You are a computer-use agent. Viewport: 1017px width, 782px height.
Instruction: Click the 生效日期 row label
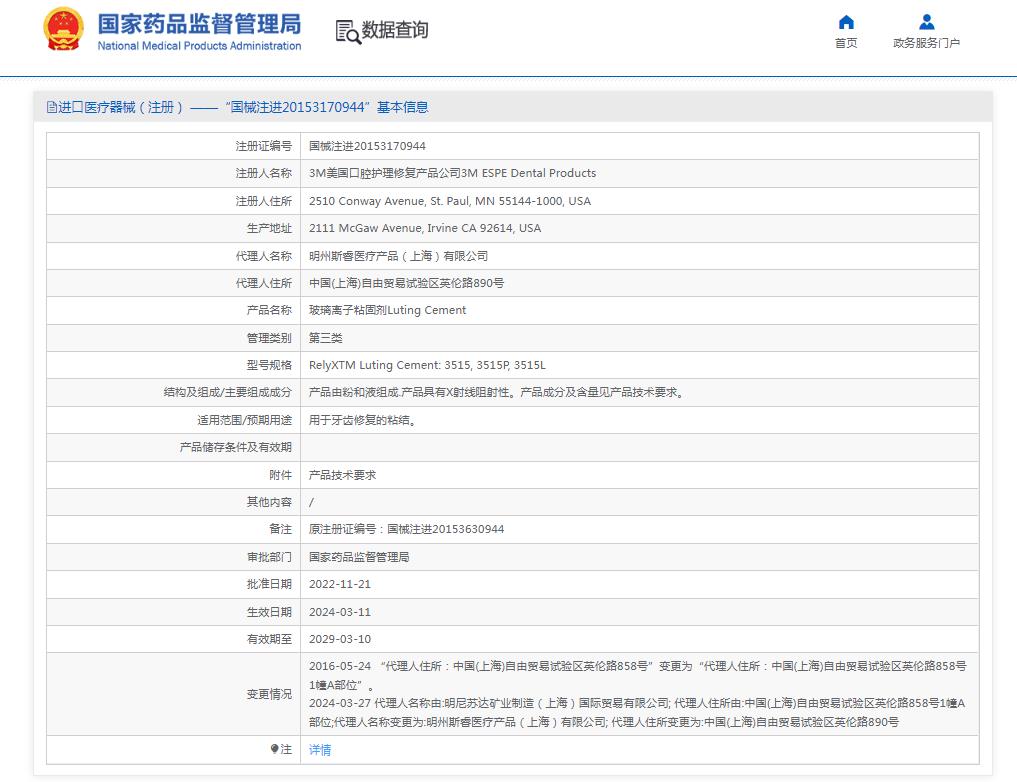pos(269,612)
